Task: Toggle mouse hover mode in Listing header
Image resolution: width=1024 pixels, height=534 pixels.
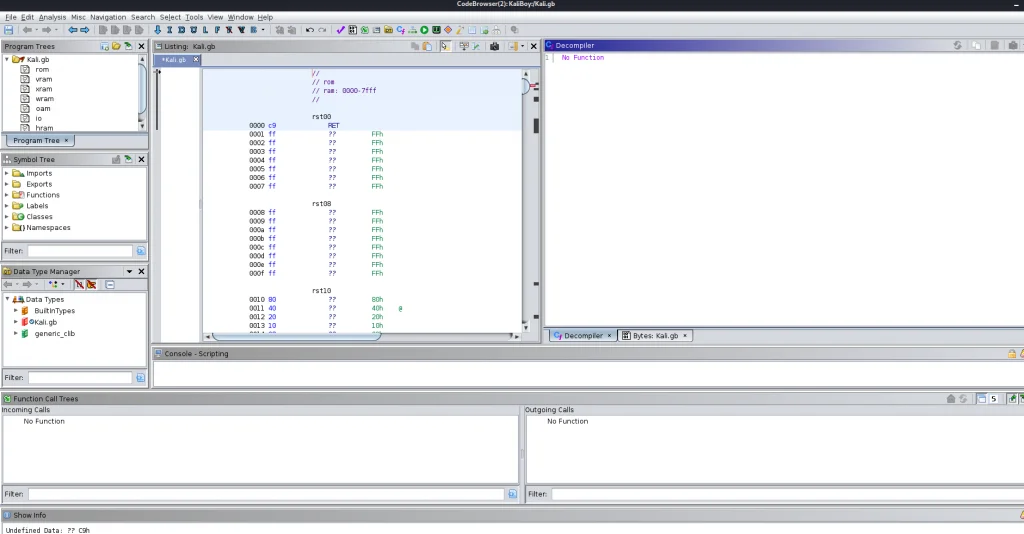Action: point(445,47)
